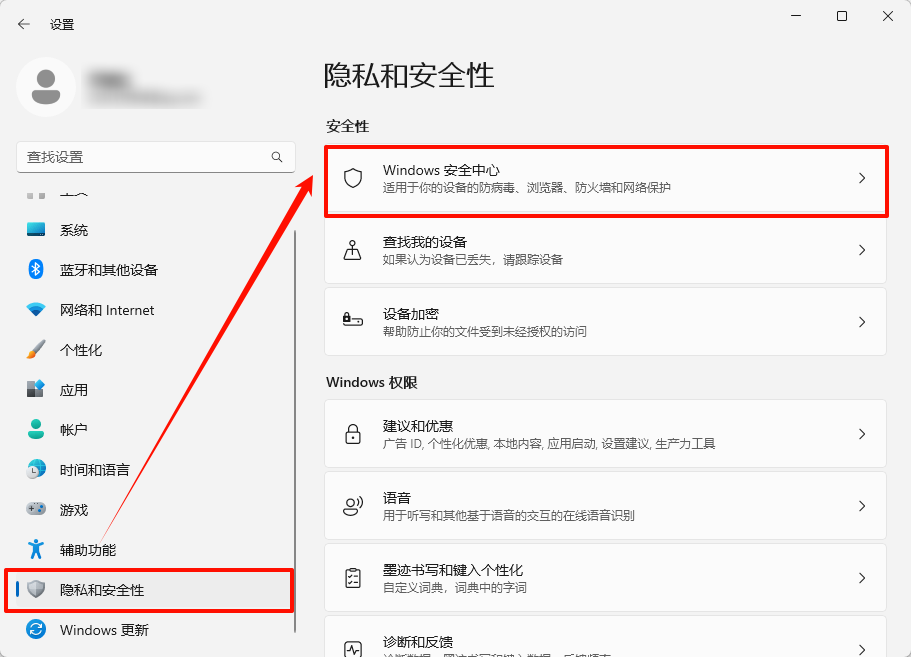Expand the 设备加密 entry chevron
Screen dimensions: 911x657
click(x=861, y=321)
